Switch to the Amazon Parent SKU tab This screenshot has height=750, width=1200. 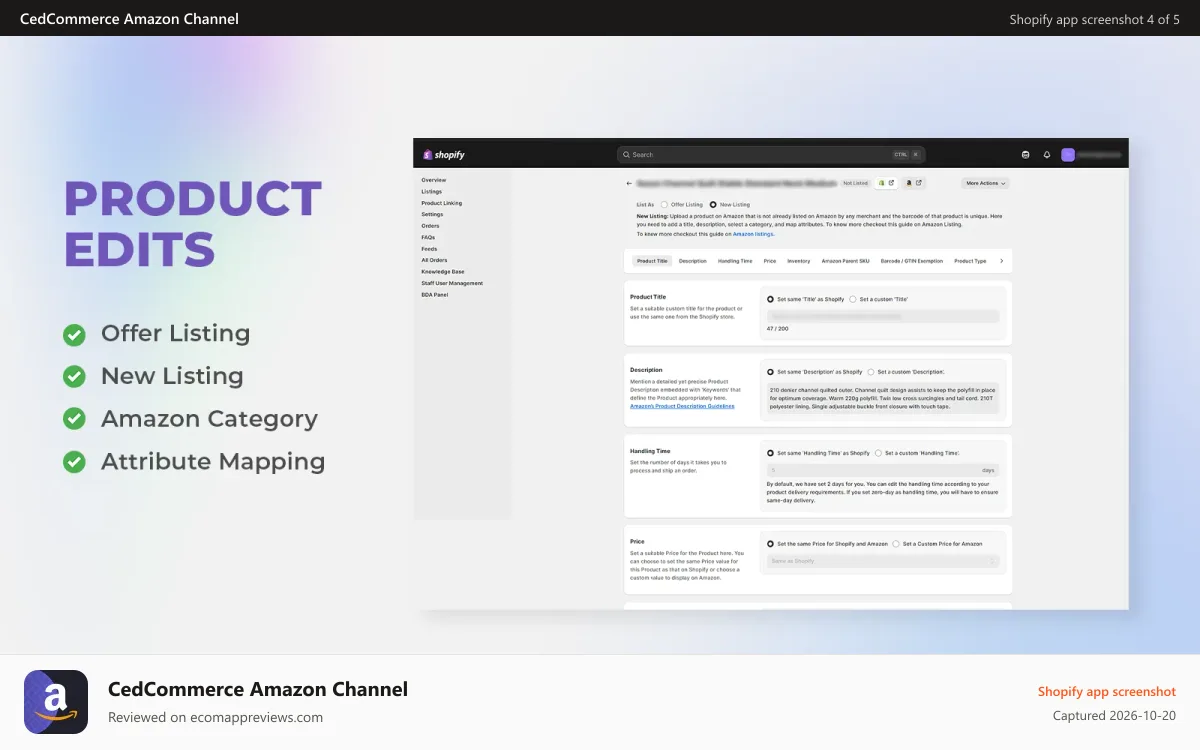click(845, 261)
